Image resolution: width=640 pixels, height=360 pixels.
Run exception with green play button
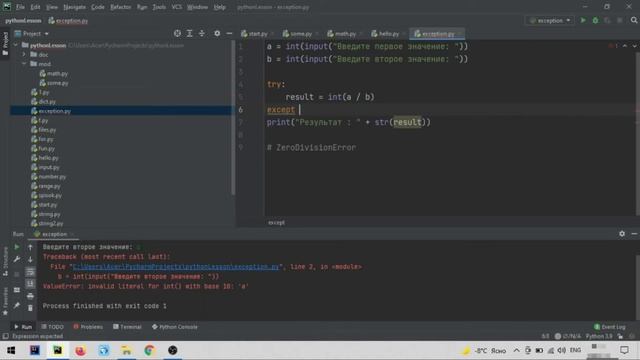[583, 20]
